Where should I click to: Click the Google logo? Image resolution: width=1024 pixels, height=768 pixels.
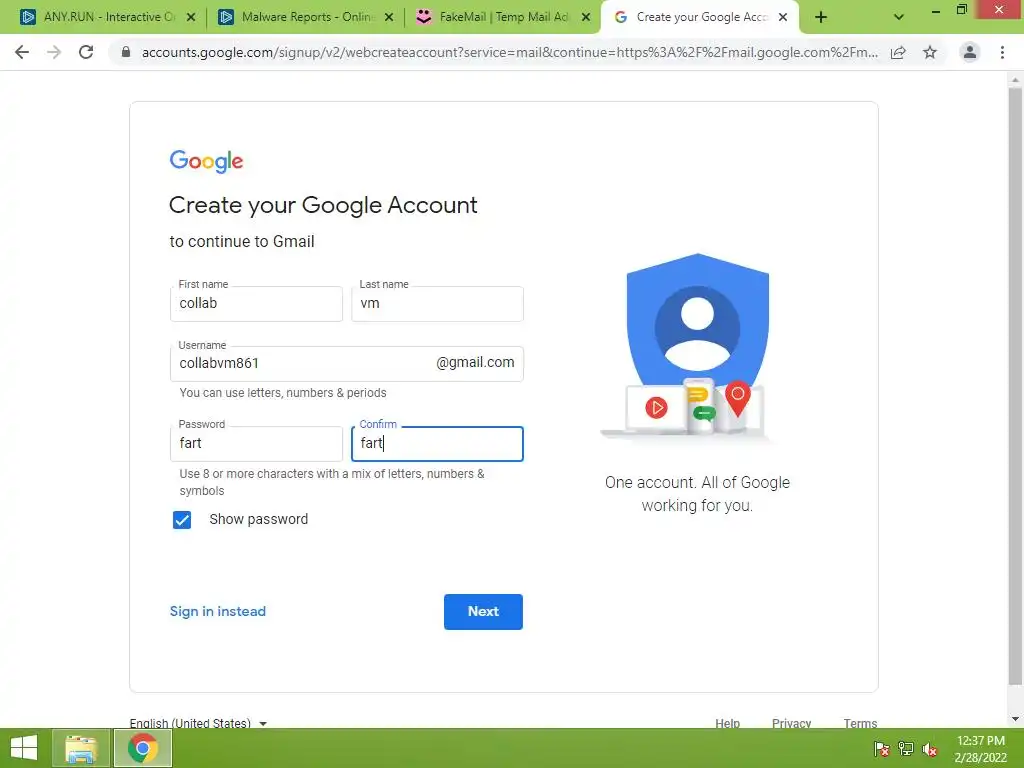point(206,161)
